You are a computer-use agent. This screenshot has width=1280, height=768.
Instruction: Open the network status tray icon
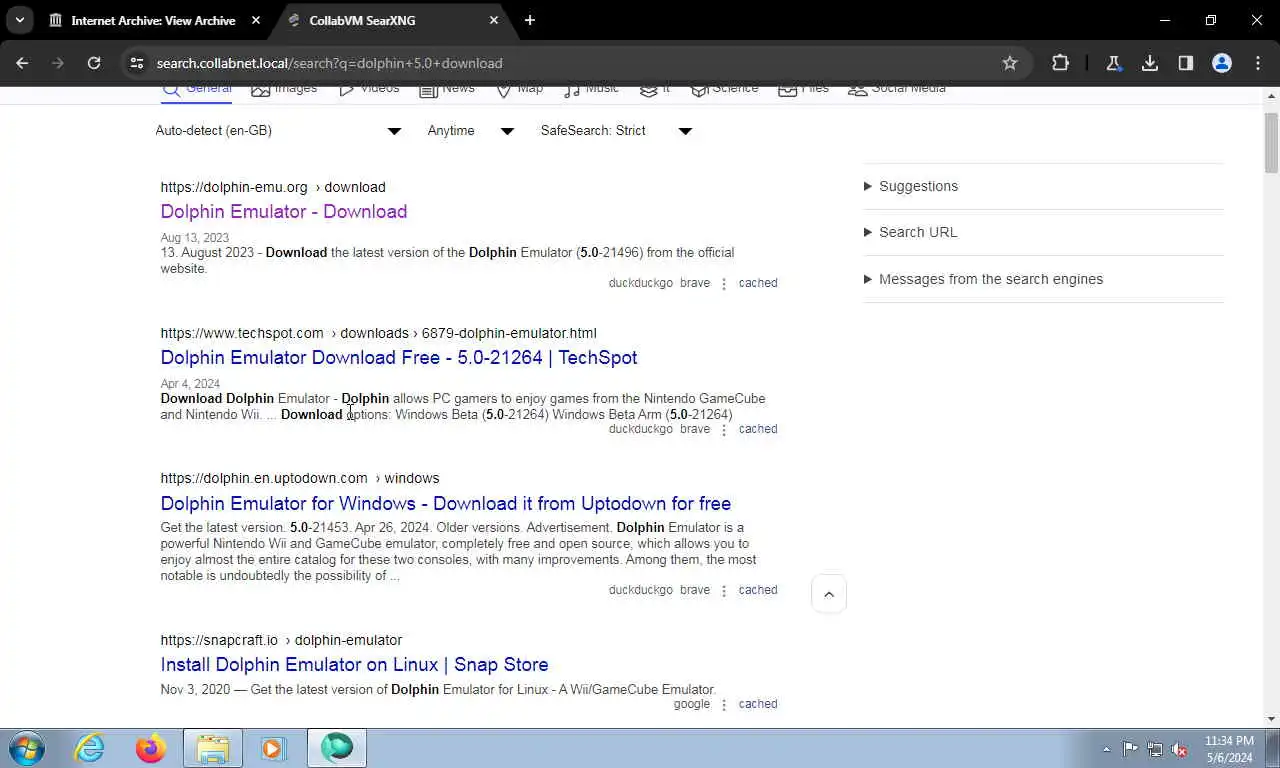1155,749
